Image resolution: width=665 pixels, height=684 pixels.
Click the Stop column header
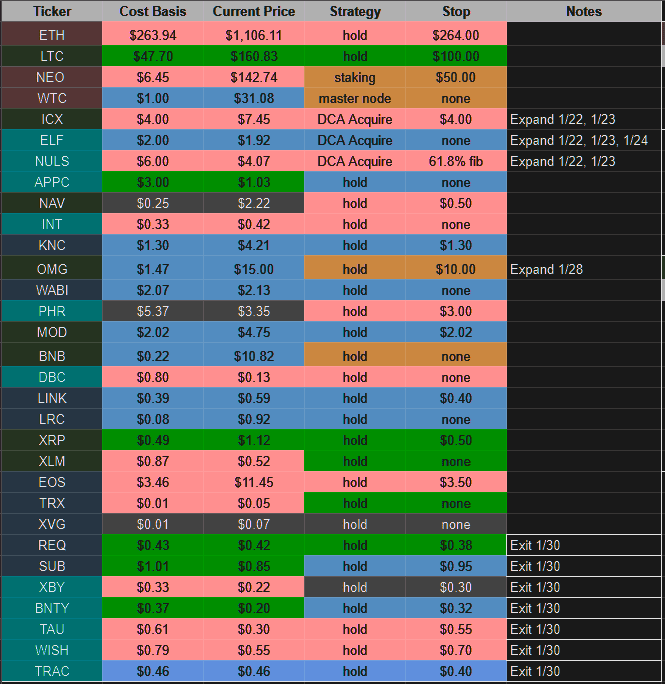point(456,11)
